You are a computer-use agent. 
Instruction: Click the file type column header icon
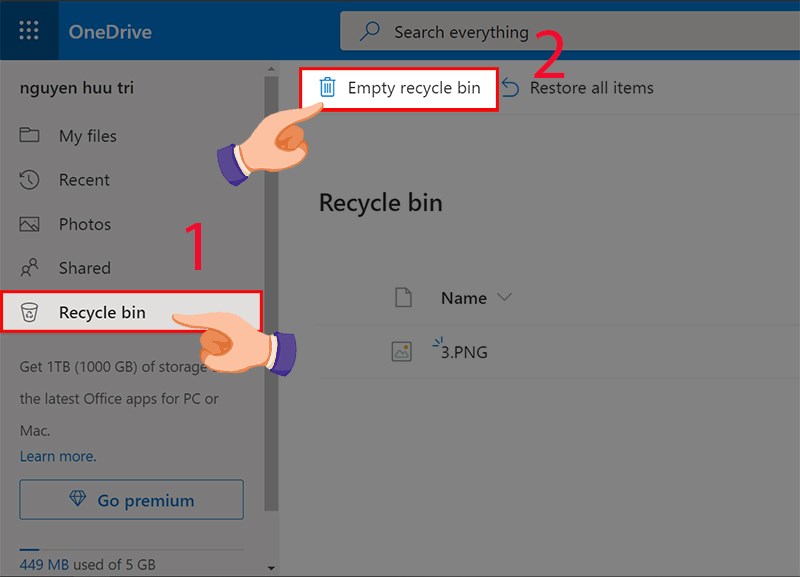click(403, 297)
